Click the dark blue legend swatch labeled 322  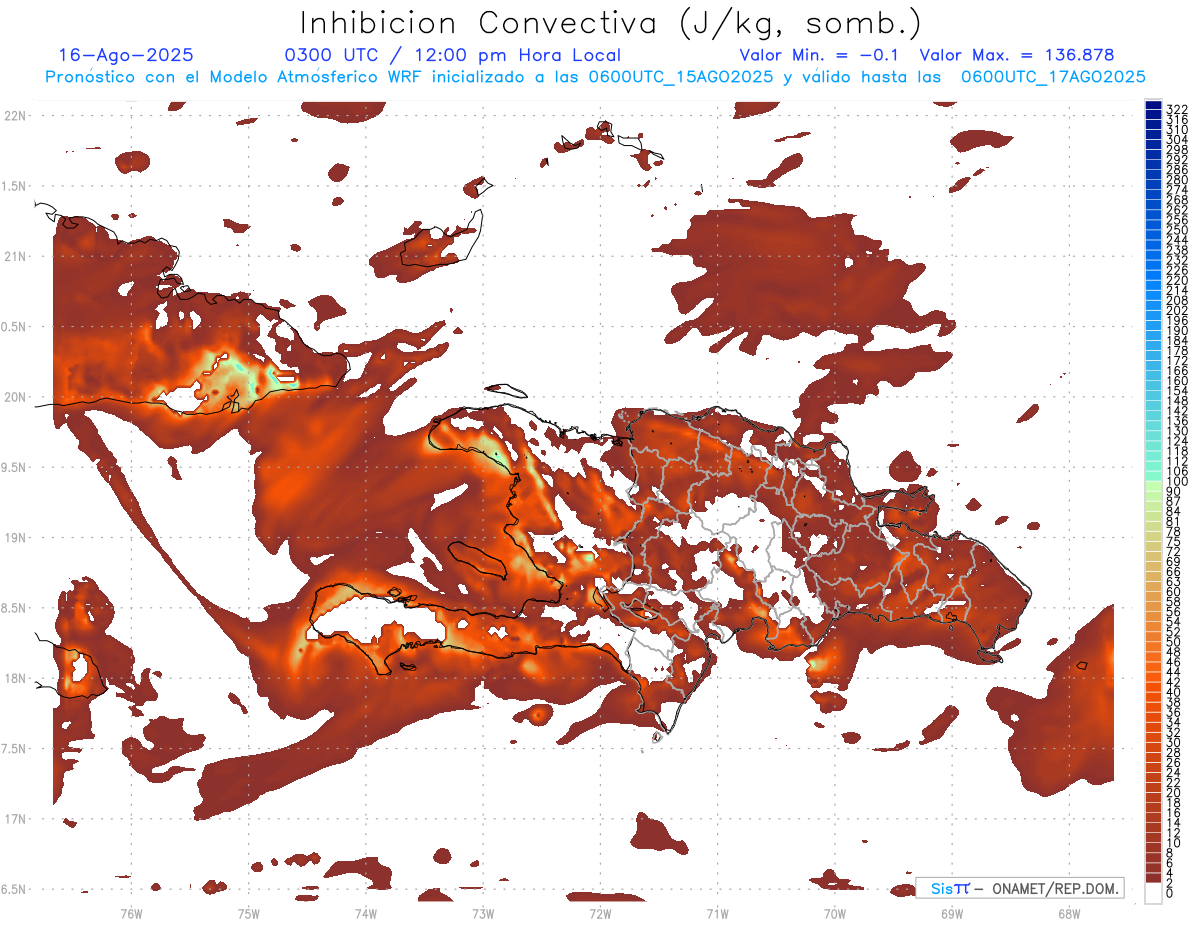coord(1153,107)
